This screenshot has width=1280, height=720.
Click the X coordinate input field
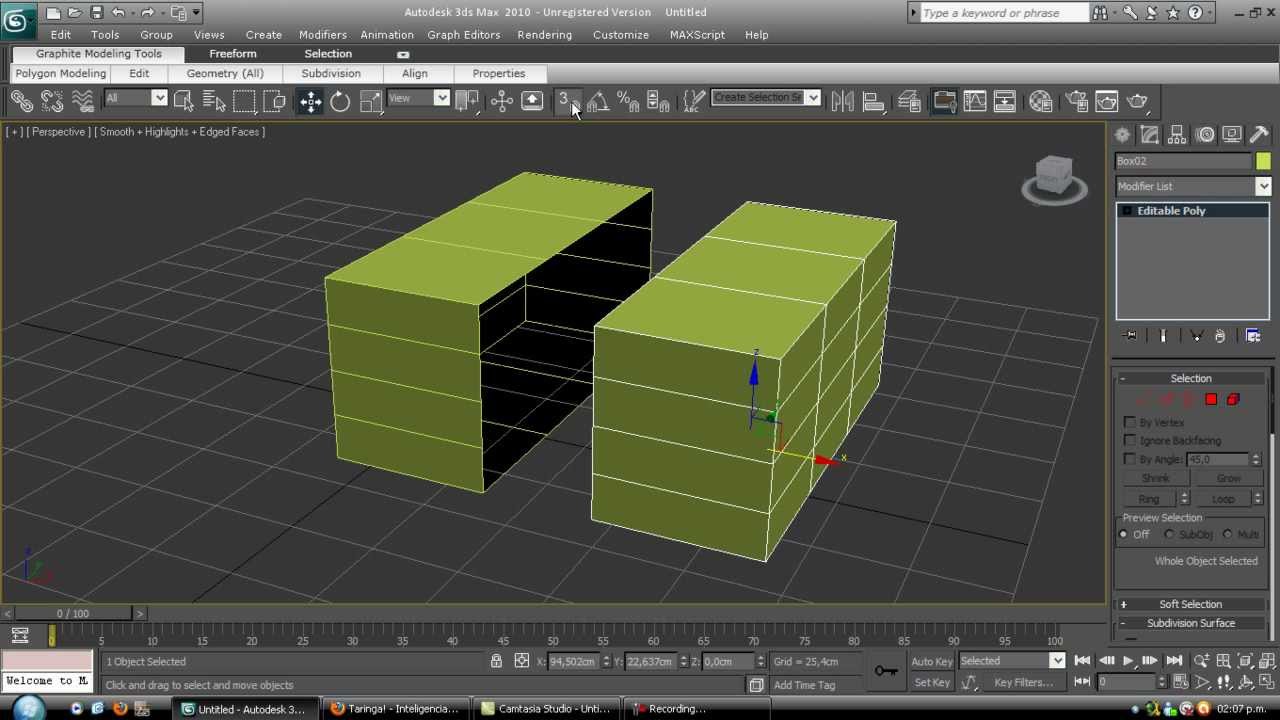pos(574,661)
